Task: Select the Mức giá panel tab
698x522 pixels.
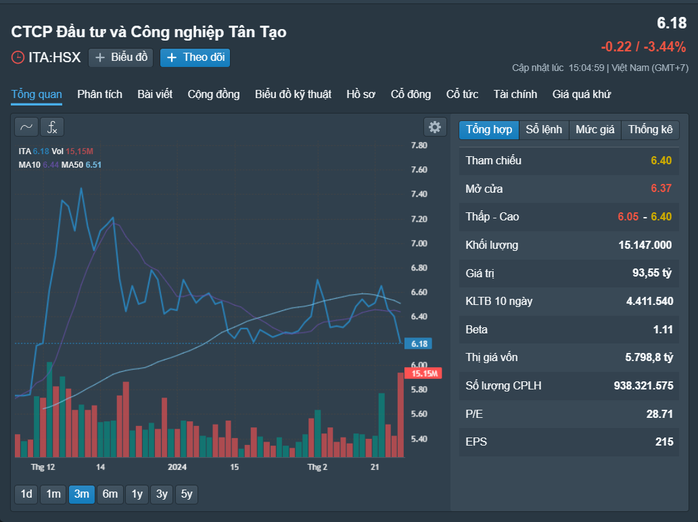Action: 595,129
